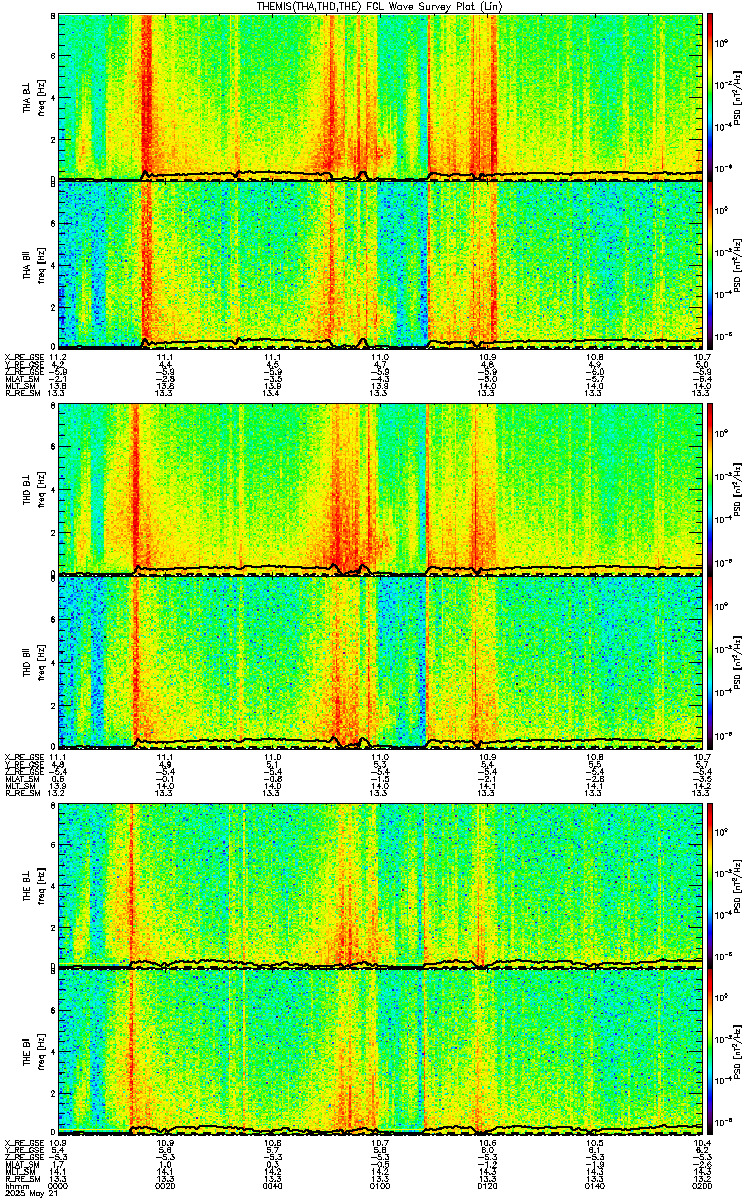Screen dimensions: 750x1200
Task: Click the PSD color bar beside THD B-perpendicular
Action: [711, 489]
